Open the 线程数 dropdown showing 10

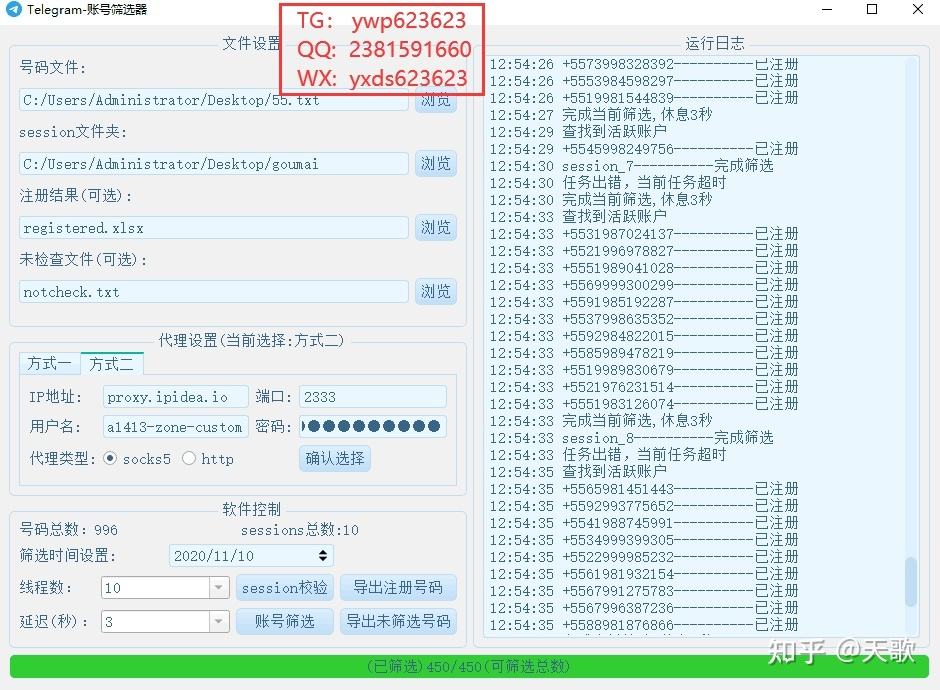219,587
